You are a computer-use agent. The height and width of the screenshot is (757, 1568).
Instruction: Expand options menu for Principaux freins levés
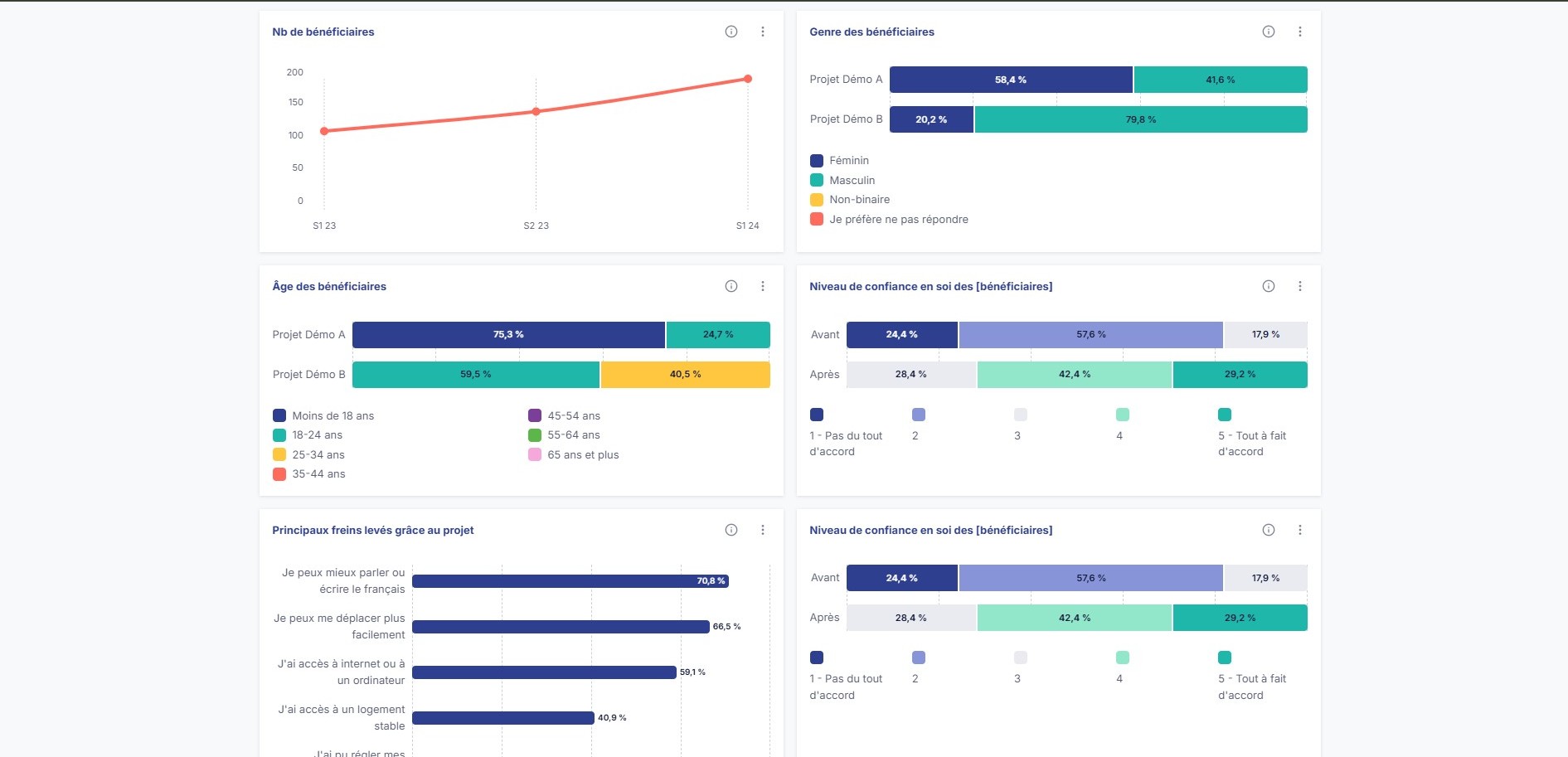(x=763, y=530)
